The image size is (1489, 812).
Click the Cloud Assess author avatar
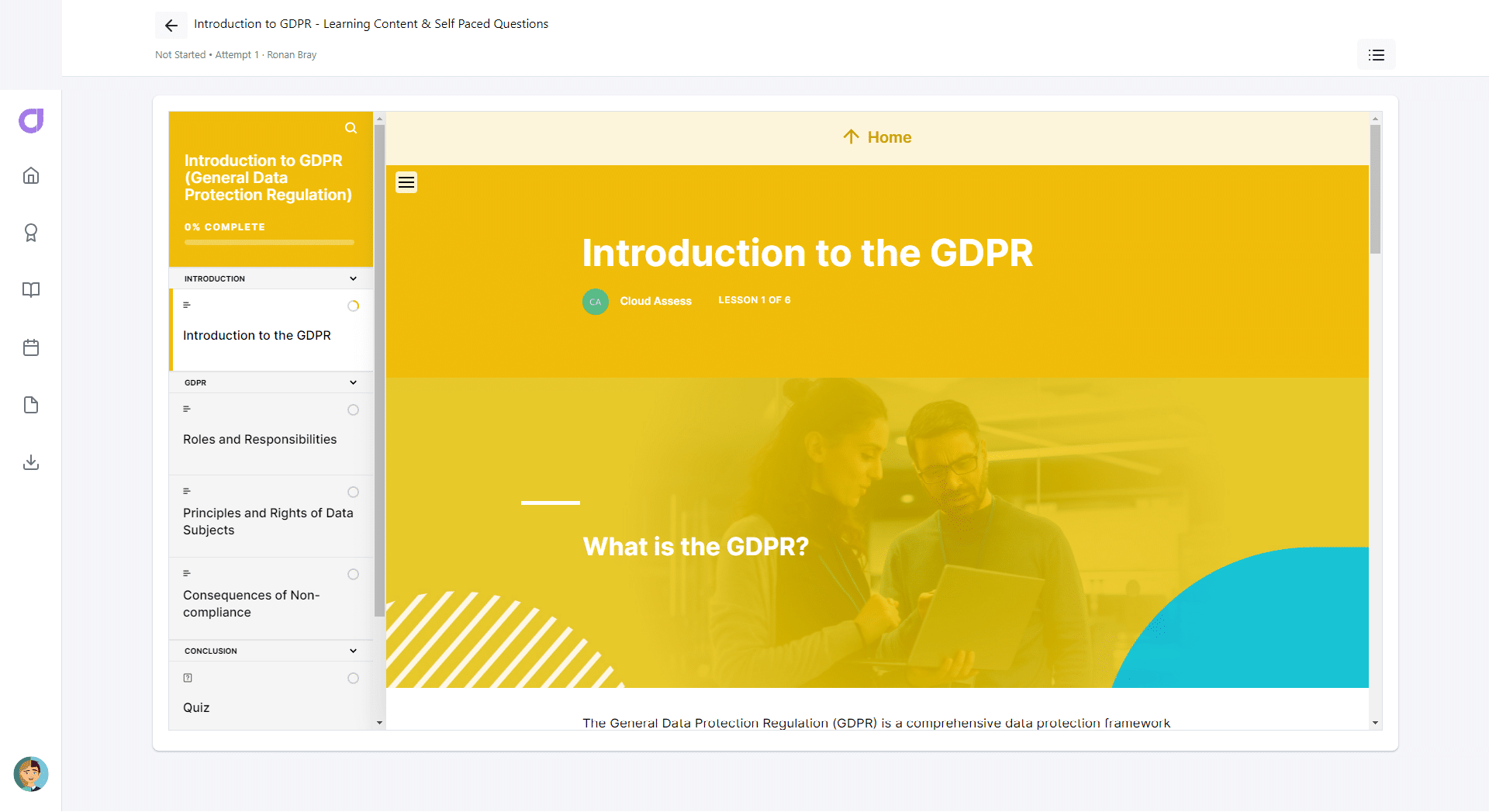pyautogui.click(x=596, y=302)
